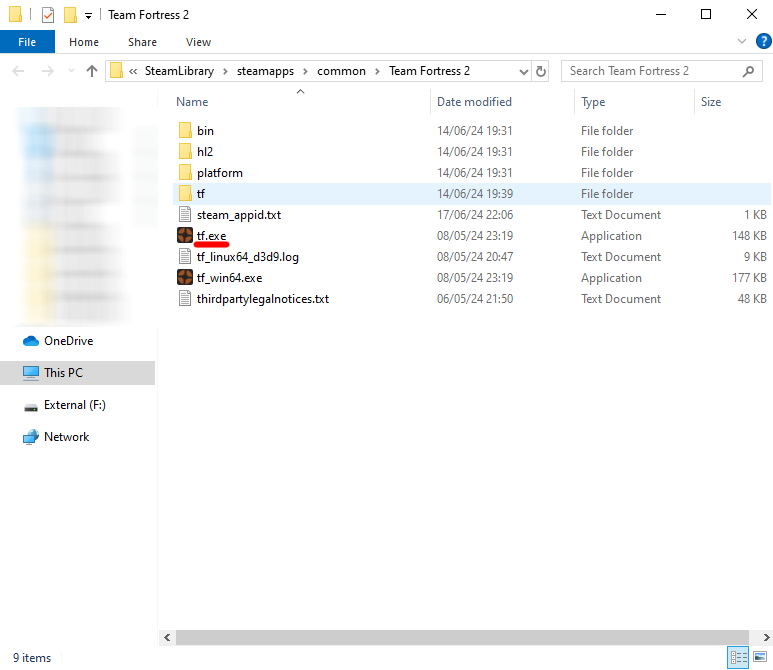Show hidden breadcrumb path chevrons
This screenshot has height=670, width=773.
click(133, 71)
